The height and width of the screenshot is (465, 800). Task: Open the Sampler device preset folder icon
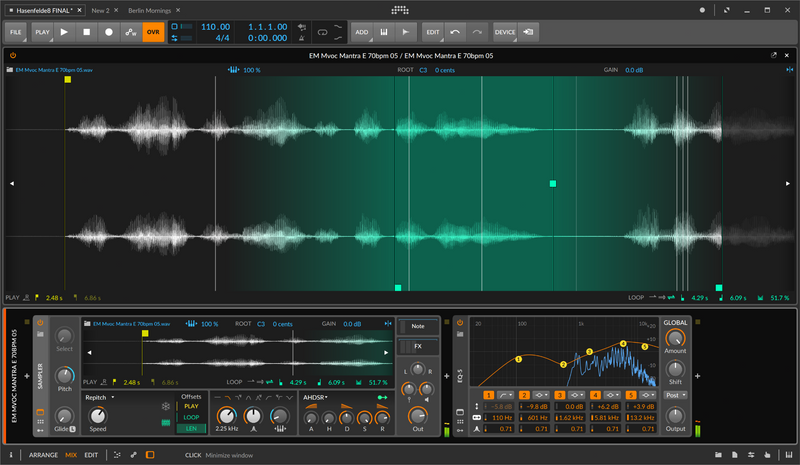pos(40,334)
